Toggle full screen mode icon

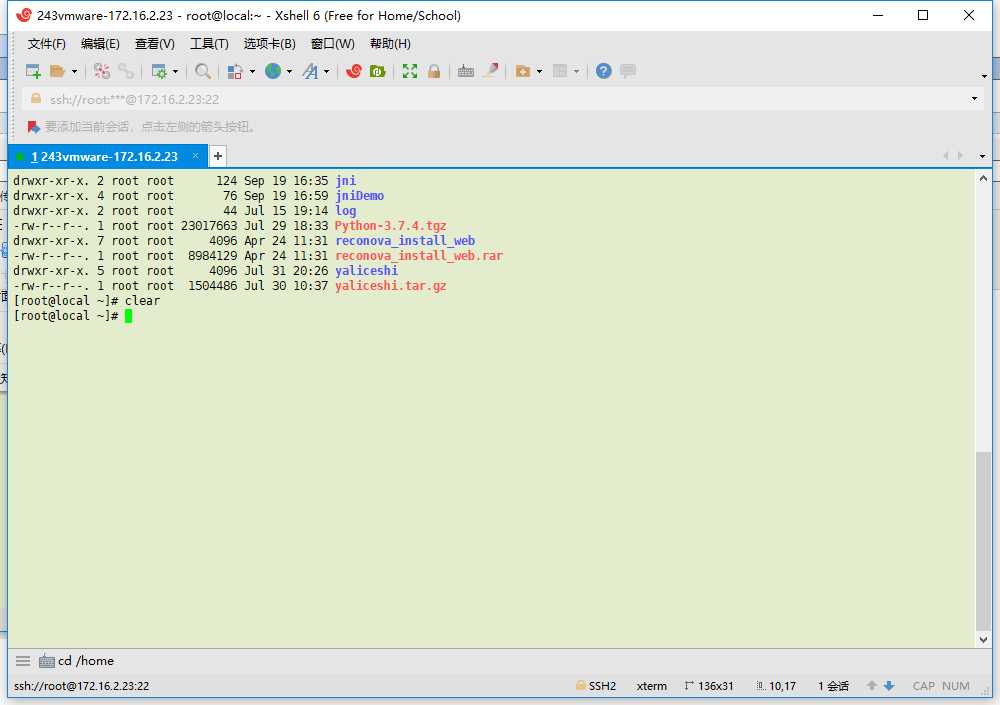pos(410,71)
